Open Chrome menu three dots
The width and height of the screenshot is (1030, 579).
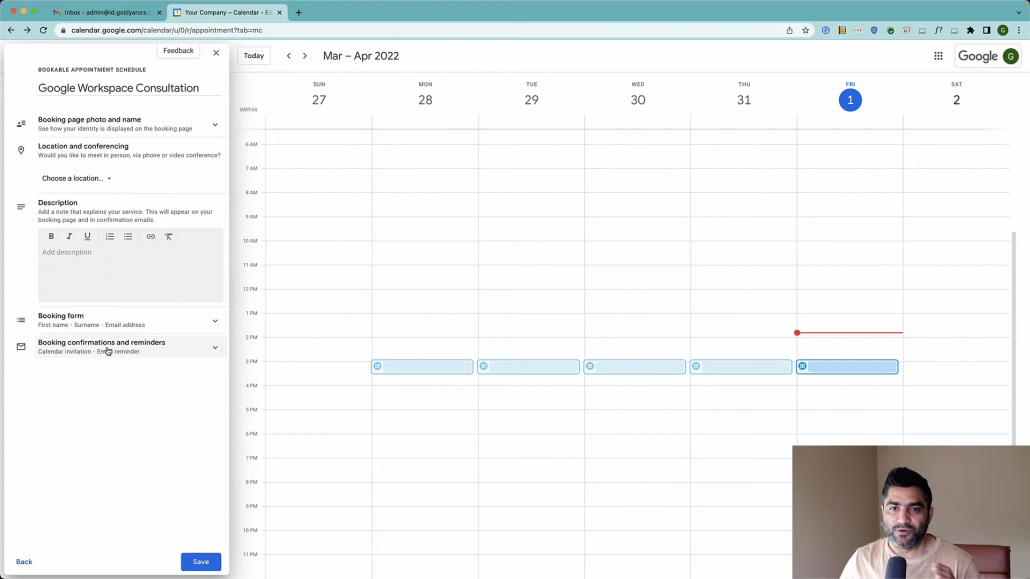(1019, 30)
